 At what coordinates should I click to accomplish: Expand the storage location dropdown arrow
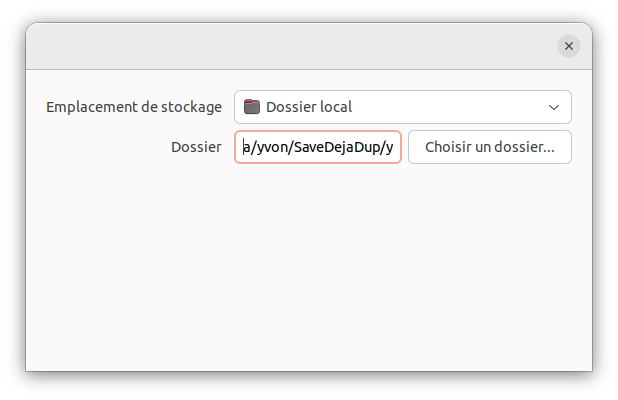click(x=555, y=107)
